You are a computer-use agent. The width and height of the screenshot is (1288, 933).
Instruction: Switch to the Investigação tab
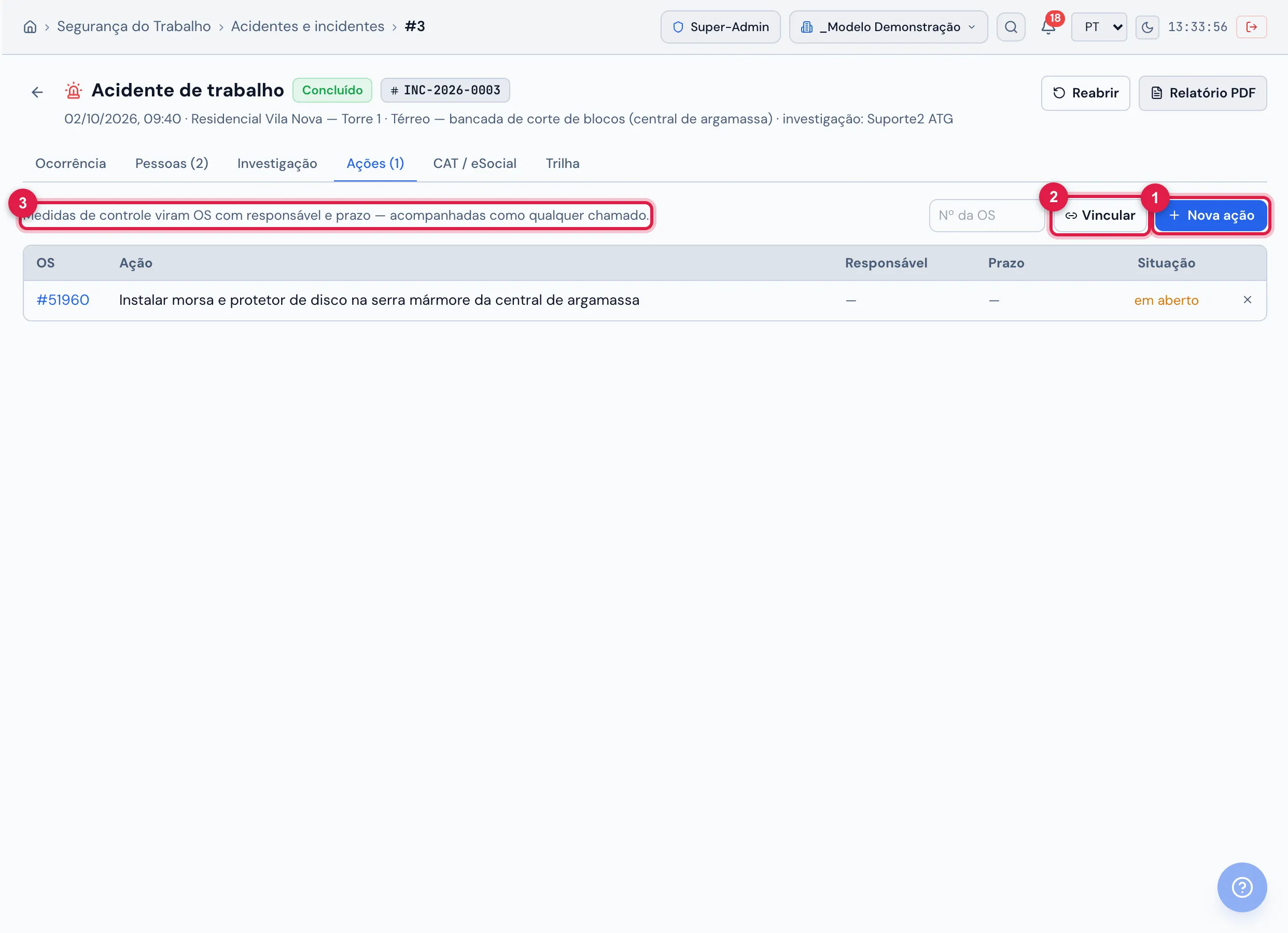pyautogui.click(x=277, y=164)
